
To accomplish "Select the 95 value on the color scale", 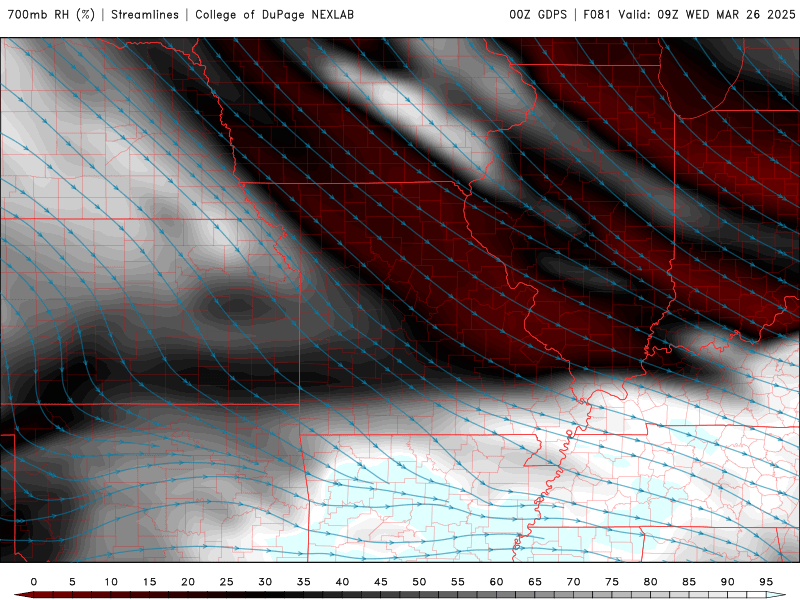I will (766, 582).
